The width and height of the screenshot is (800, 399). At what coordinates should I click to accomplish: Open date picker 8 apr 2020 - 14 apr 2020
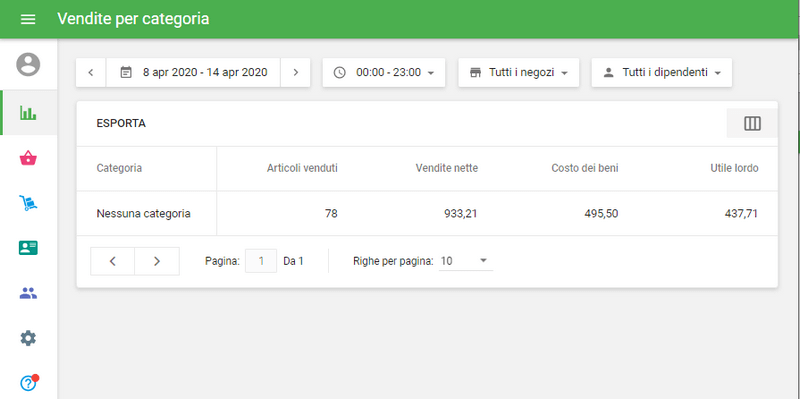click(x=193, y=72)
